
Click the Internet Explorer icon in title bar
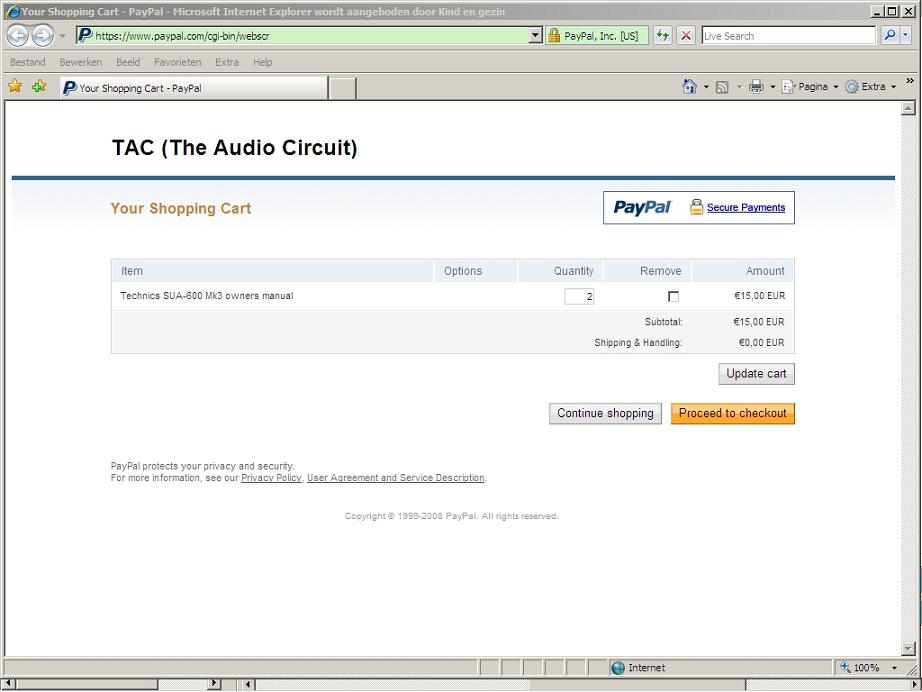12,11
